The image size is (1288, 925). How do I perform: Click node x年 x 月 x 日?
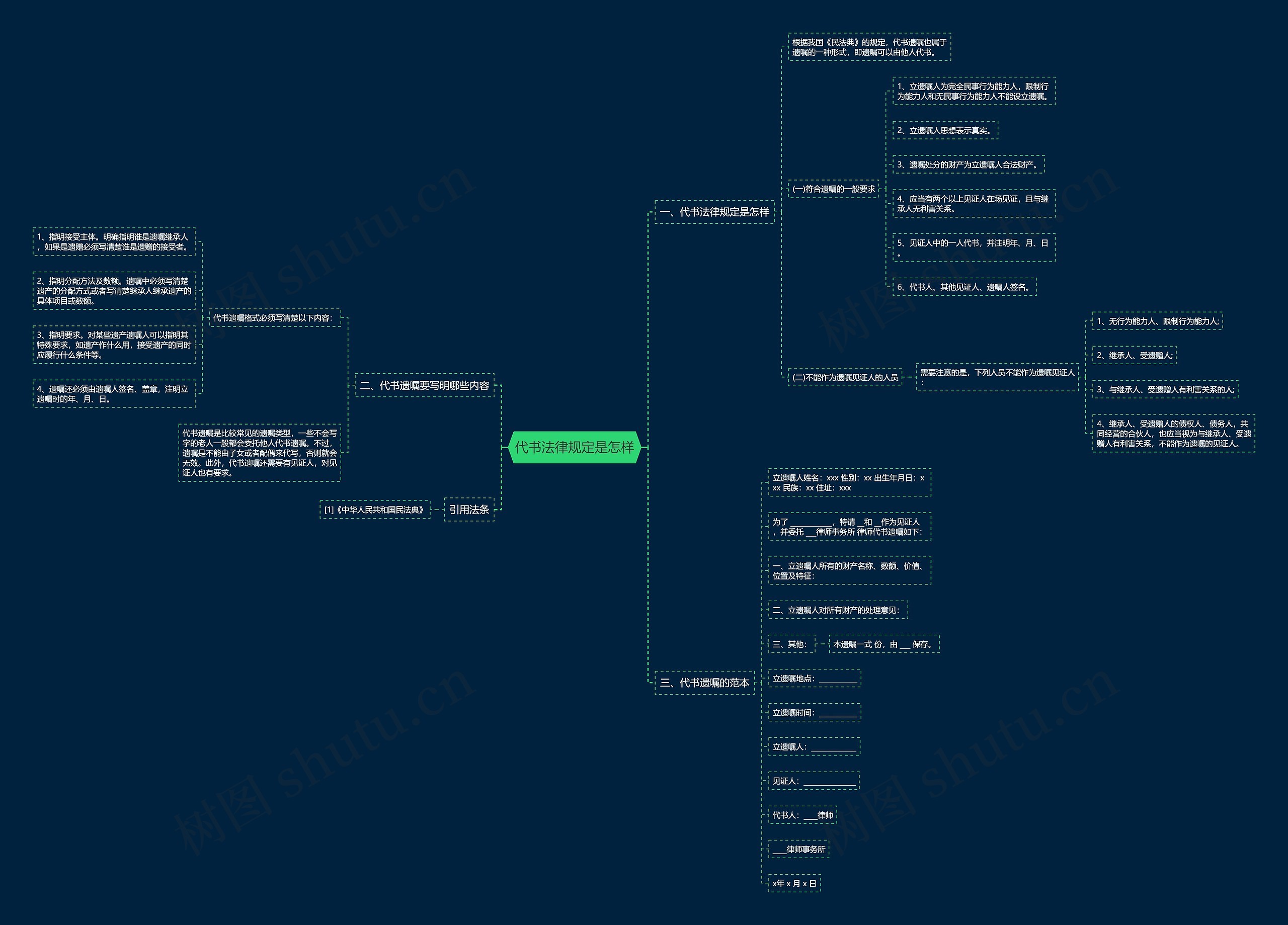pyautogui.click(x=794, y=884)
